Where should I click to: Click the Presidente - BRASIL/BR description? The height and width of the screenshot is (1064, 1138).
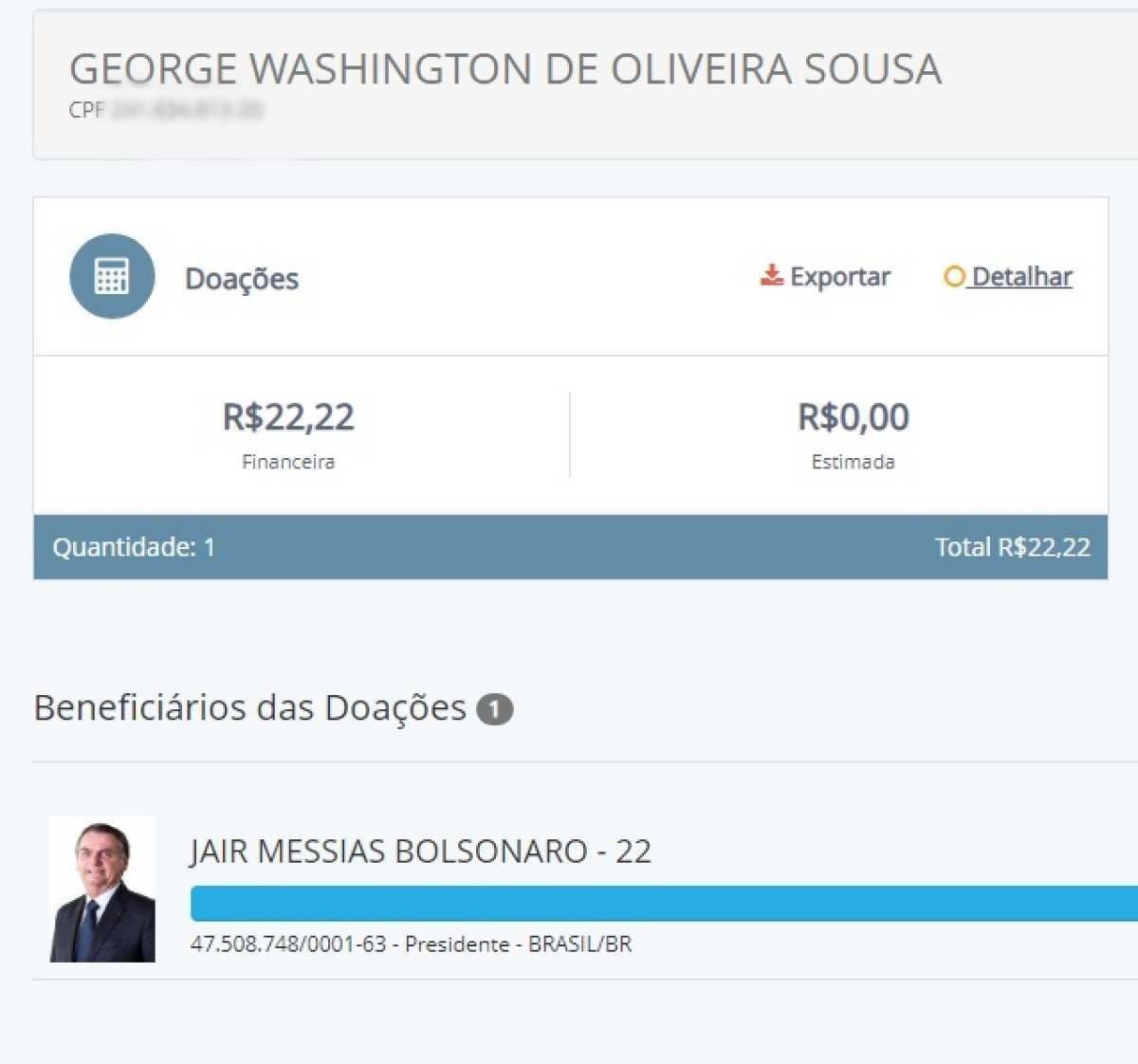pyautogui.click(x=518, y=945)
